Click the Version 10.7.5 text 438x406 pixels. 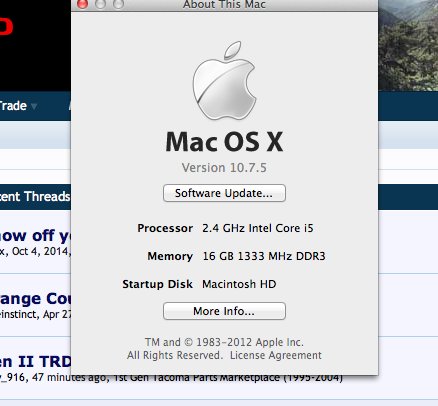tap(224, 168)
